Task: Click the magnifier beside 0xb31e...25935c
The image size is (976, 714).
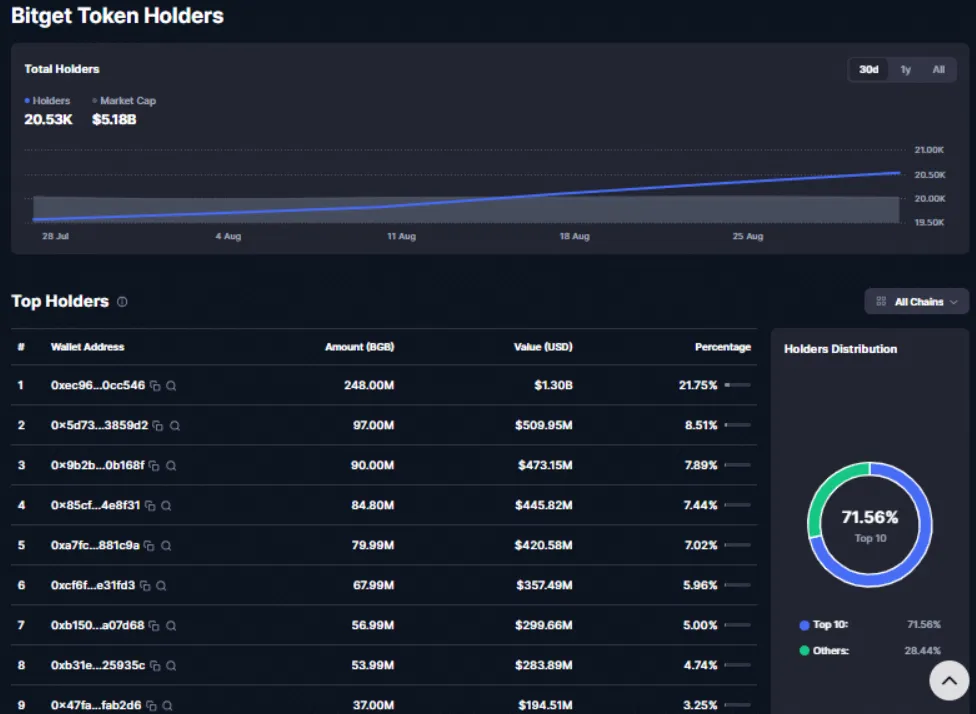Action: (x=171, y=665)
